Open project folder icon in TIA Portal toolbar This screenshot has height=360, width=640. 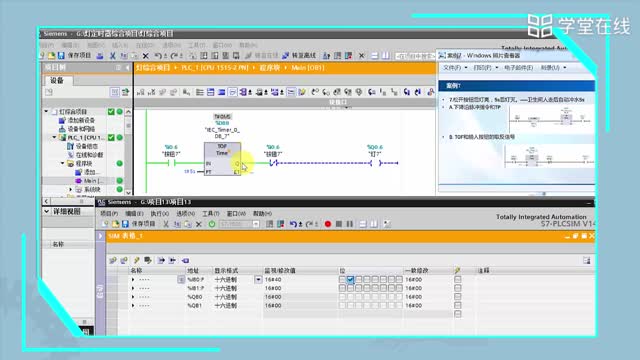pyautogui.click(x=51, y=56)
